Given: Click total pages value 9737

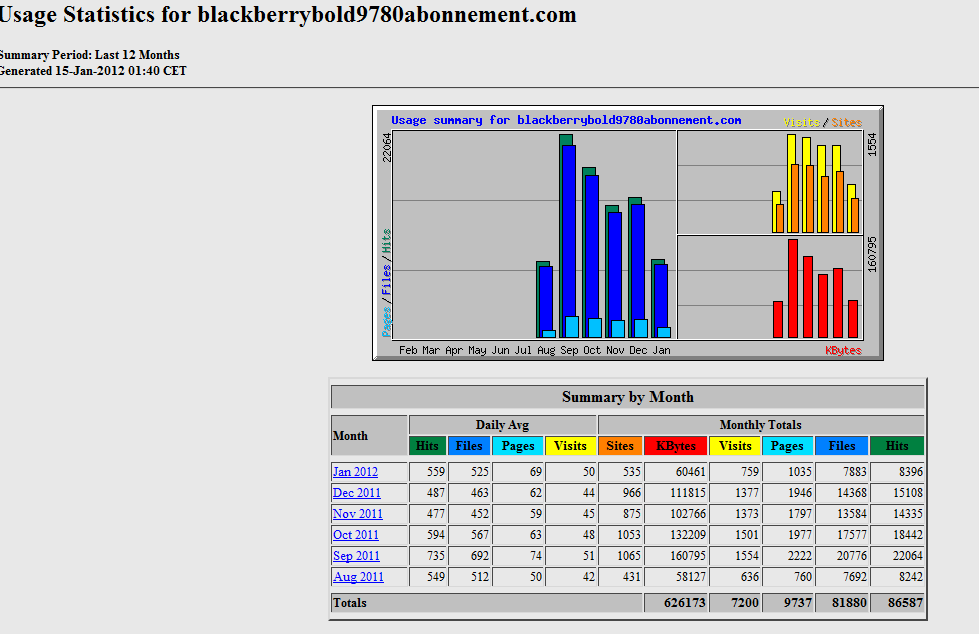Looking at the screenshot, I should 797,603.
